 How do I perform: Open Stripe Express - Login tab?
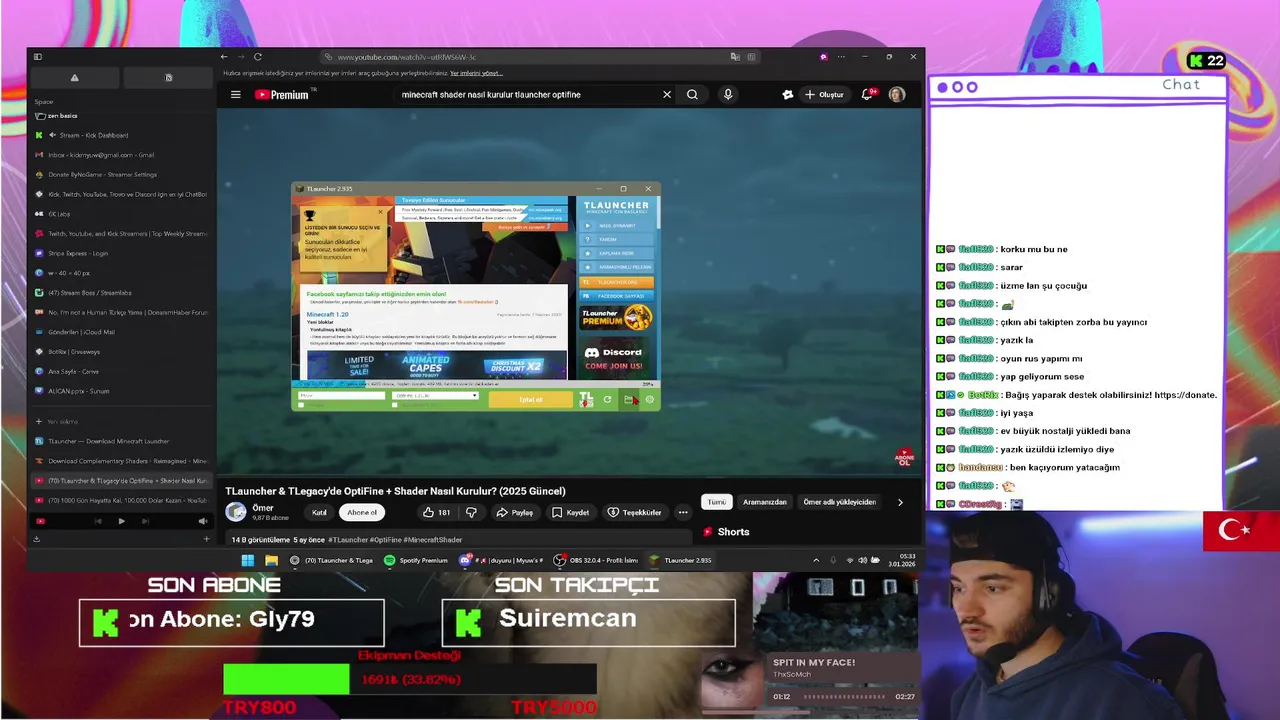120,253
